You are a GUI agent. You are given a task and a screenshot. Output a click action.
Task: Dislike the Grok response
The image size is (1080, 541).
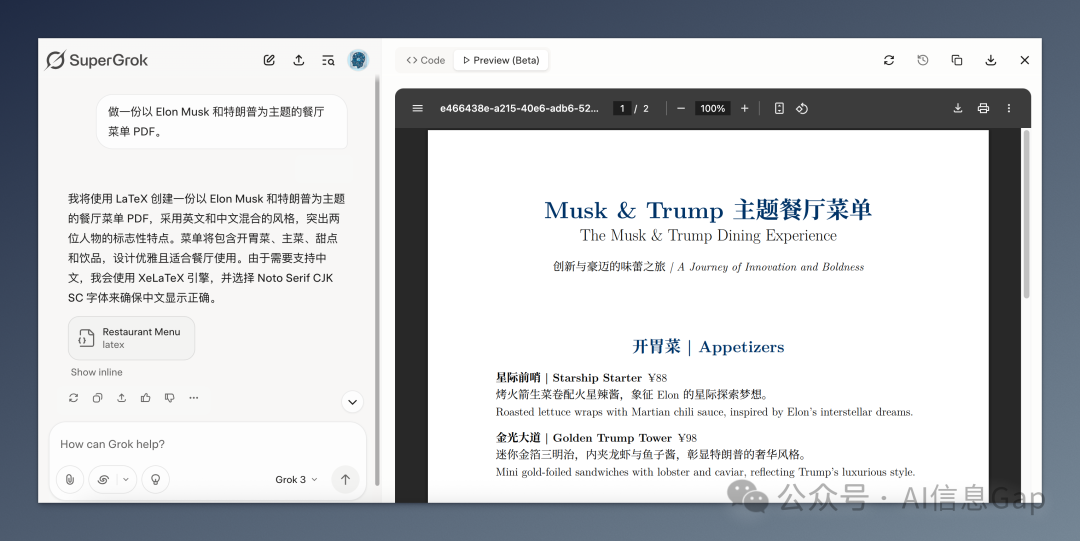point(169,398)
